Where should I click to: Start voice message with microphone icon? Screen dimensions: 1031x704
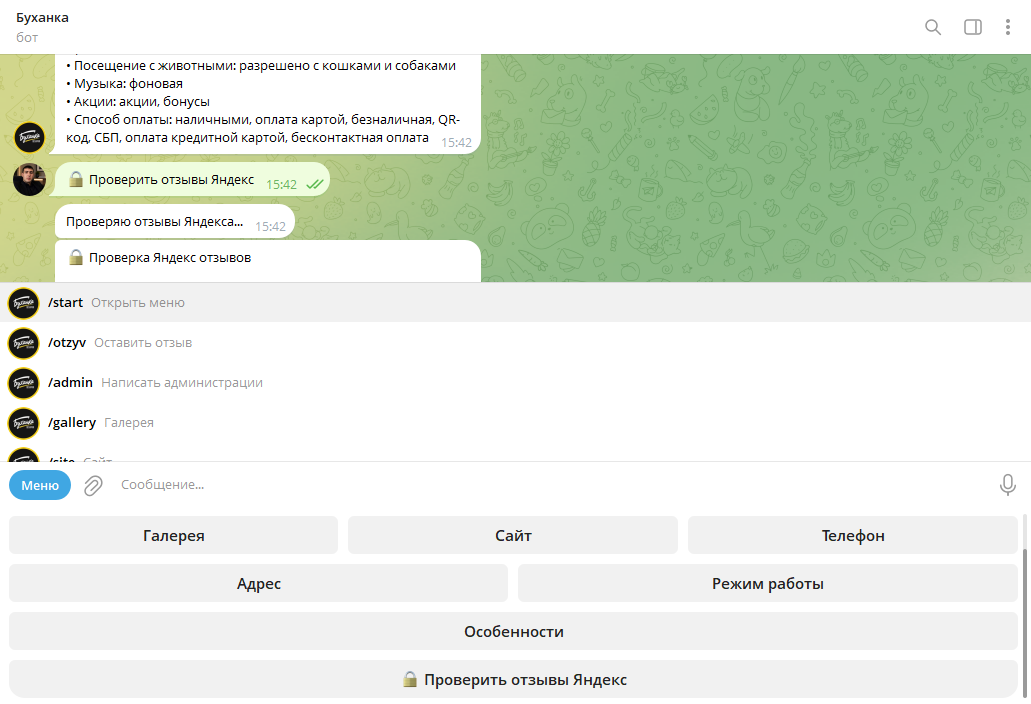(x=1007, y=485)
